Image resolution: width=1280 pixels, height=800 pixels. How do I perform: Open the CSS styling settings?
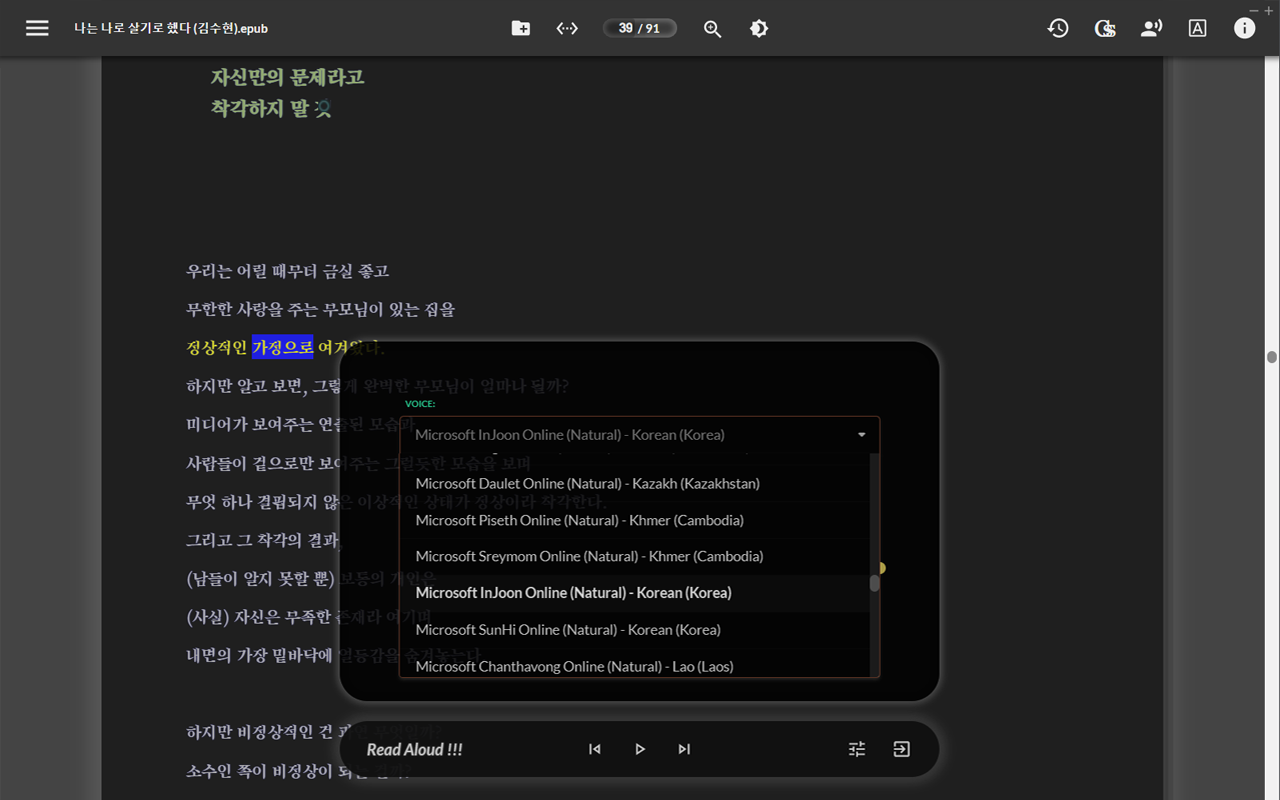1104,28
